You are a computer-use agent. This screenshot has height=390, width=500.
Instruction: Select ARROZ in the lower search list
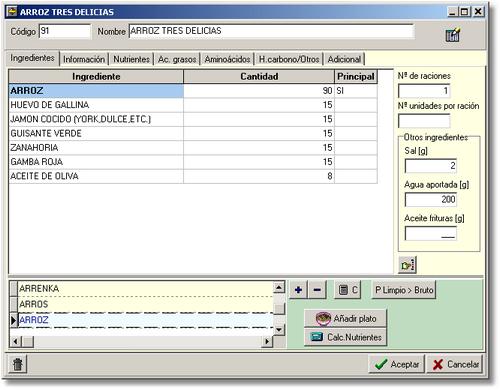click(x=146, y=320)
